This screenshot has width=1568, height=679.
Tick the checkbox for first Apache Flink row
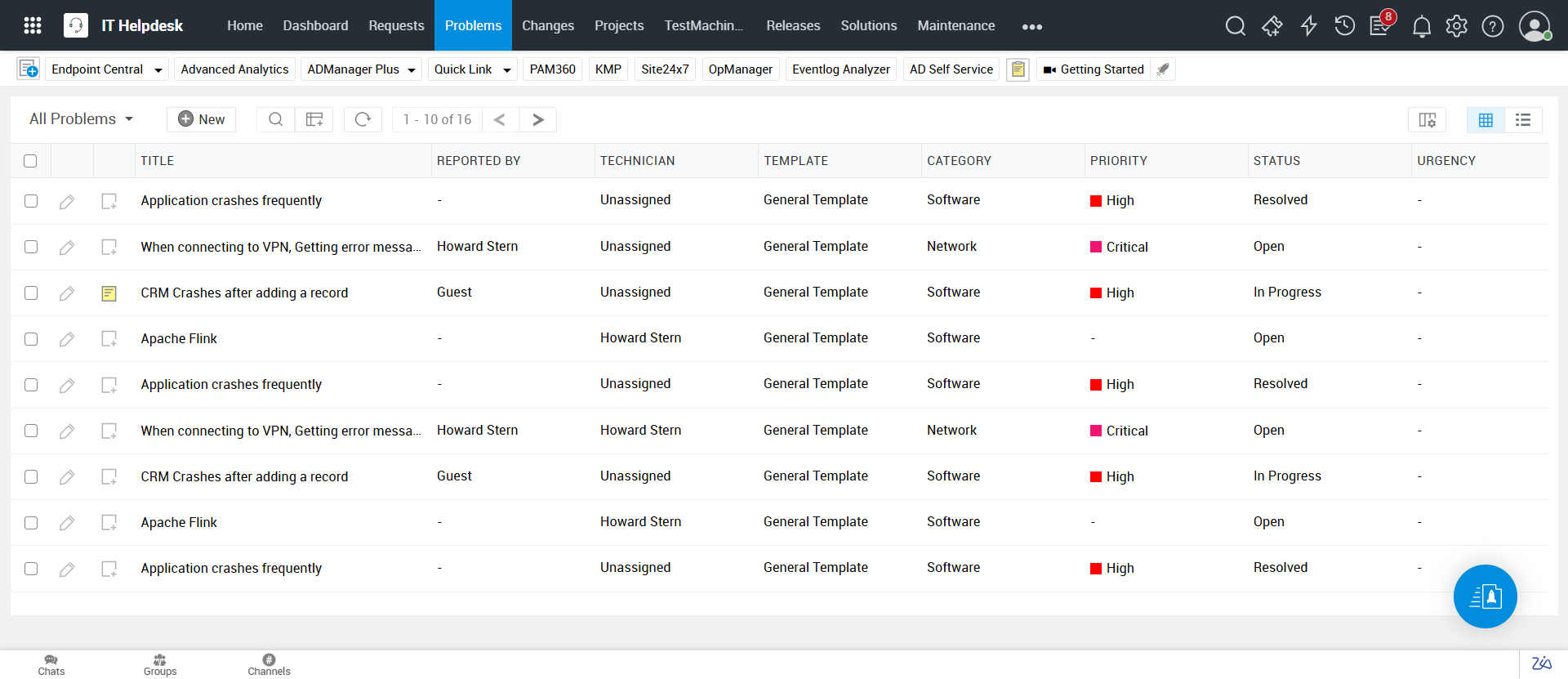(x=31, y=339)
